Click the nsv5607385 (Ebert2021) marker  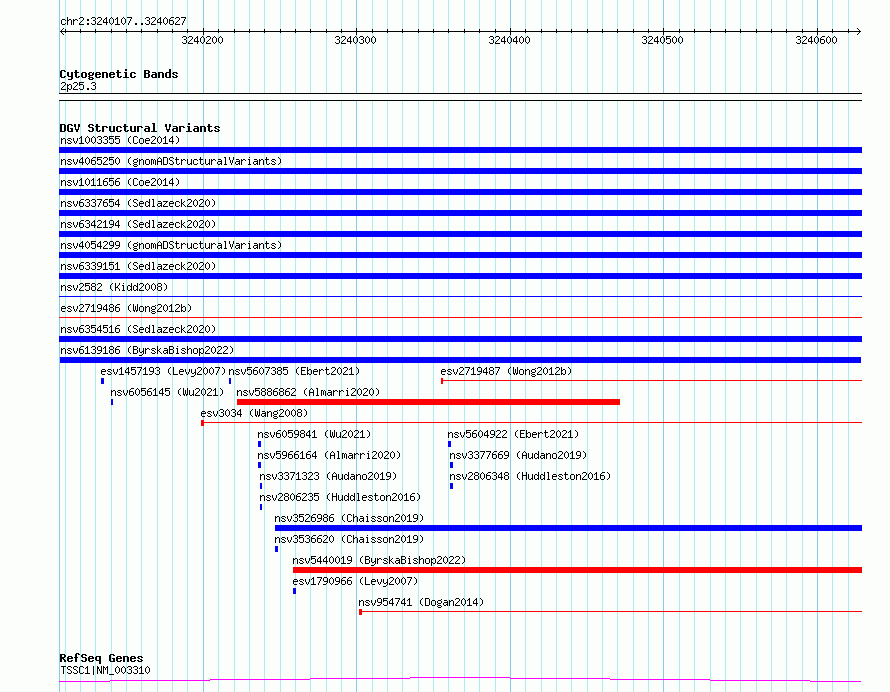pyautogui.click(x=230, y=381)
